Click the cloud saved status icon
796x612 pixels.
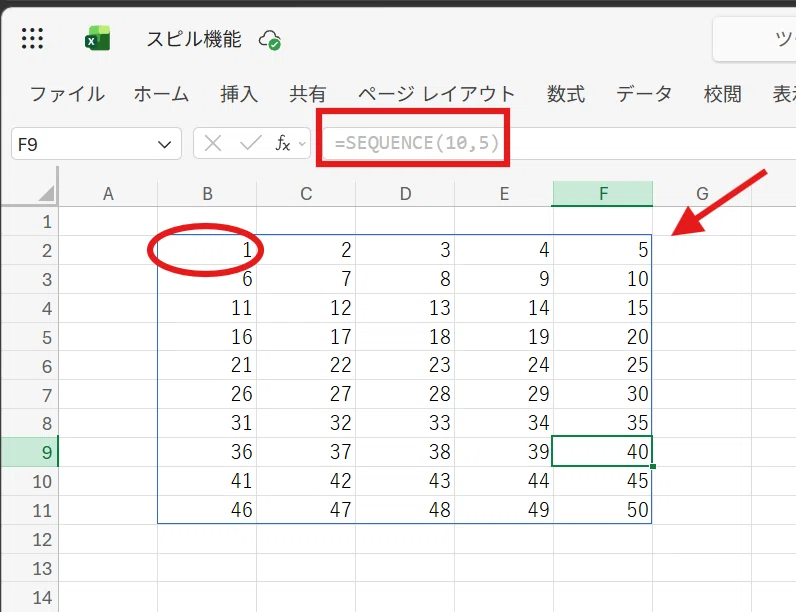click(270, 40)
